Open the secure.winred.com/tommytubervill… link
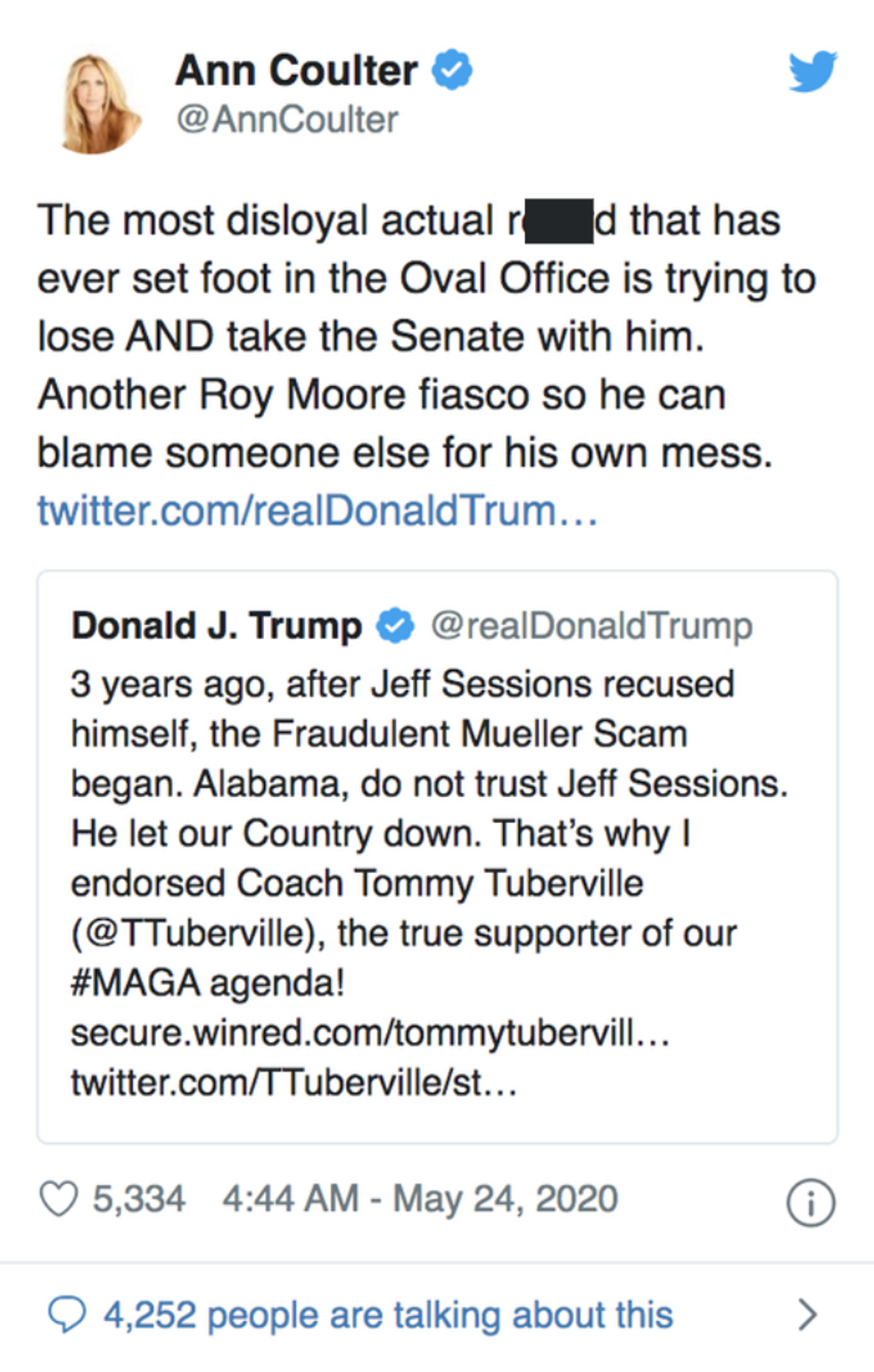Screen dimensions: 874x1372 (x=369, y=1033)
